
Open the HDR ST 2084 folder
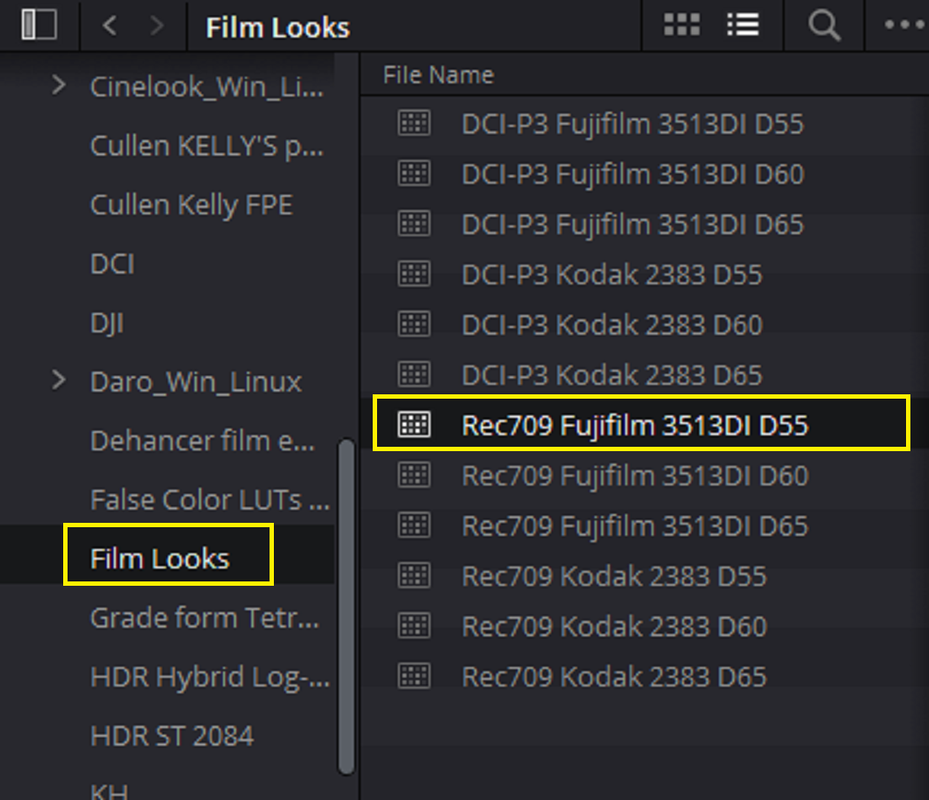point(172,736)
